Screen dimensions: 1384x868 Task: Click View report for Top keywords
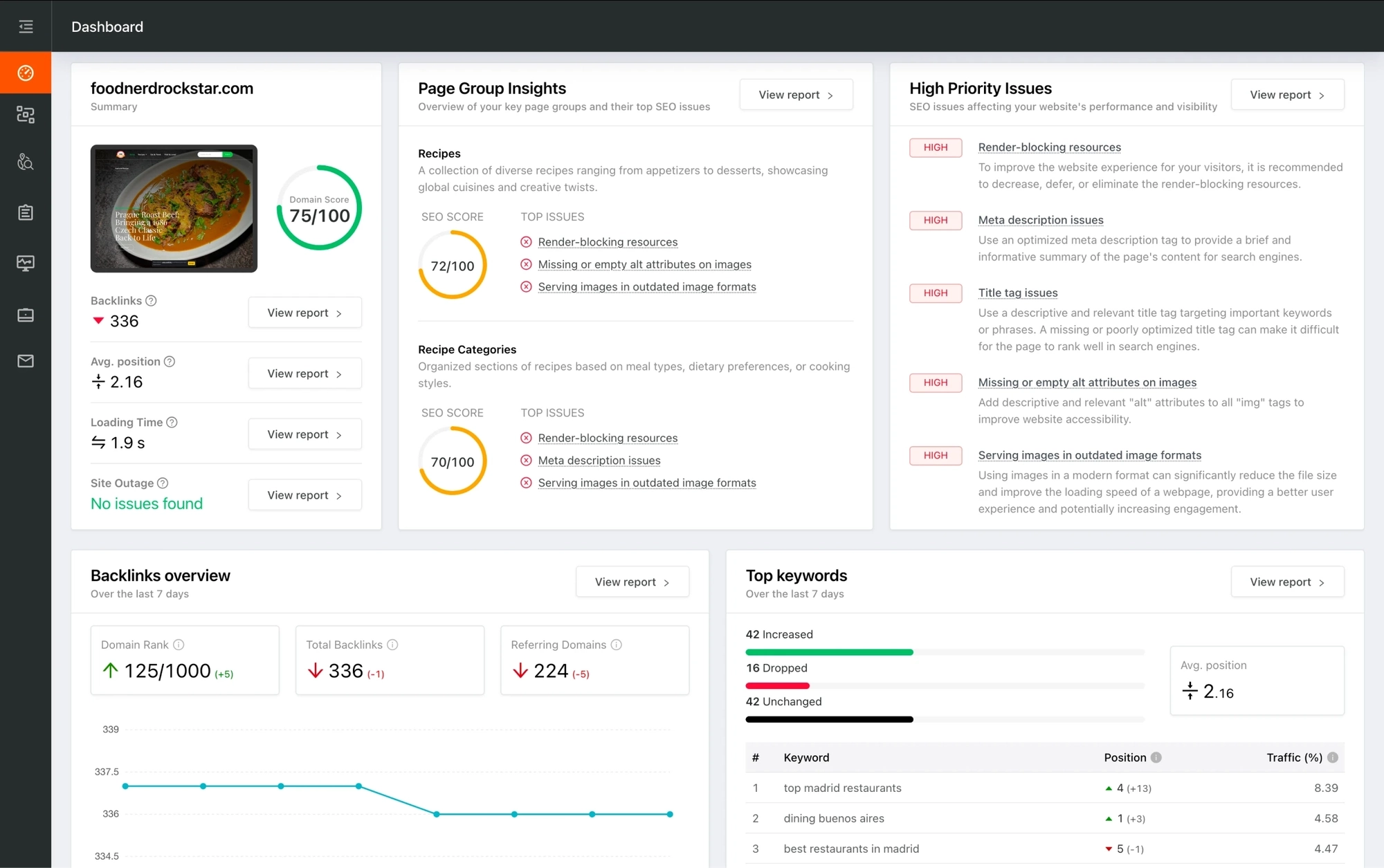tap(1286, 582)
